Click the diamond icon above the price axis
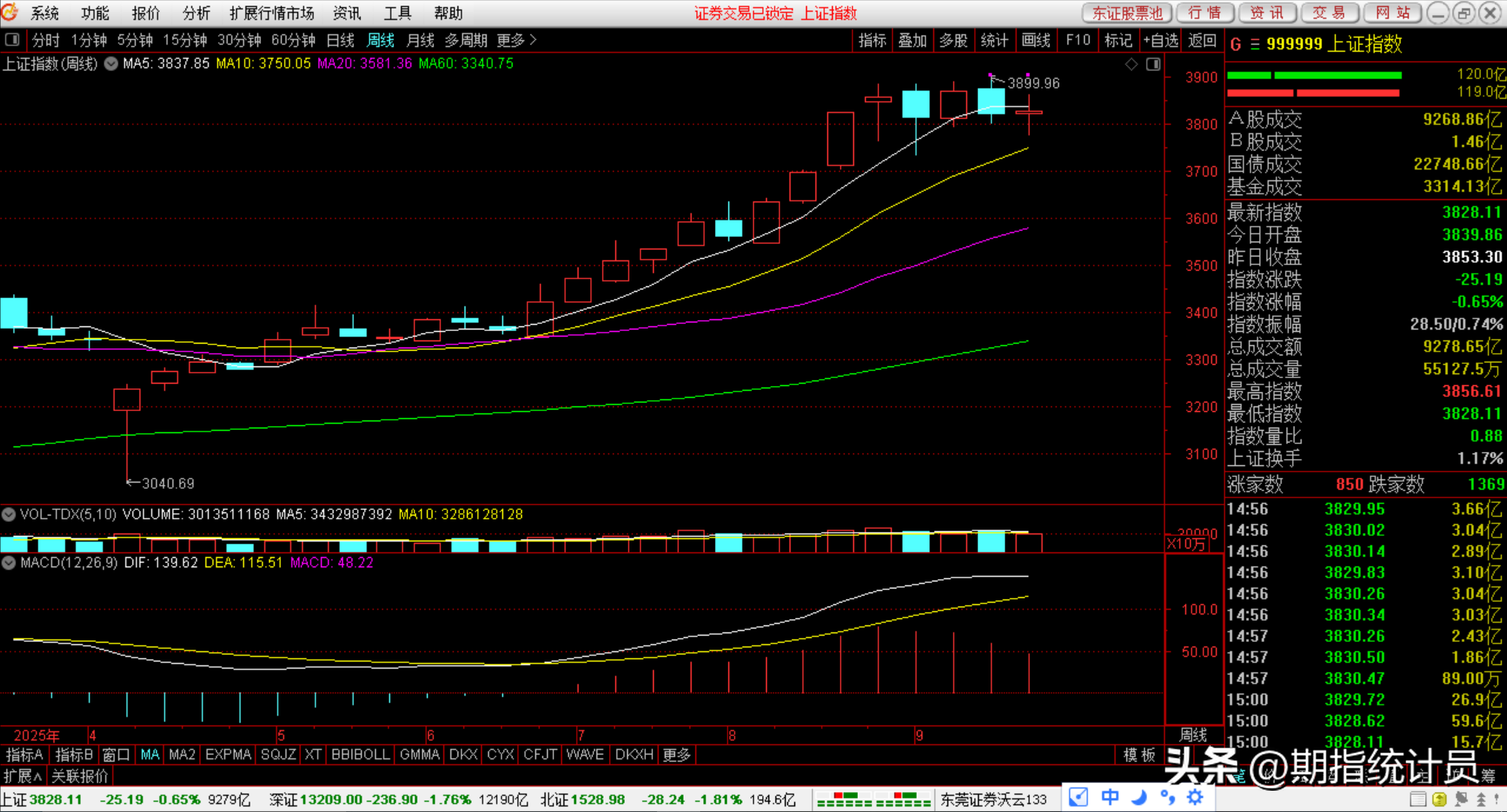Viewport: 1507px width, 812px height. (x=1131, y=64)
